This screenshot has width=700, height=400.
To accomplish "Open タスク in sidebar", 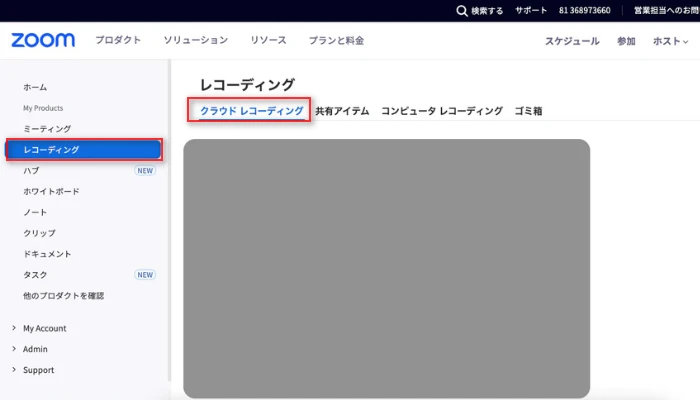I will pyautogui.click(x=35, y=275).
